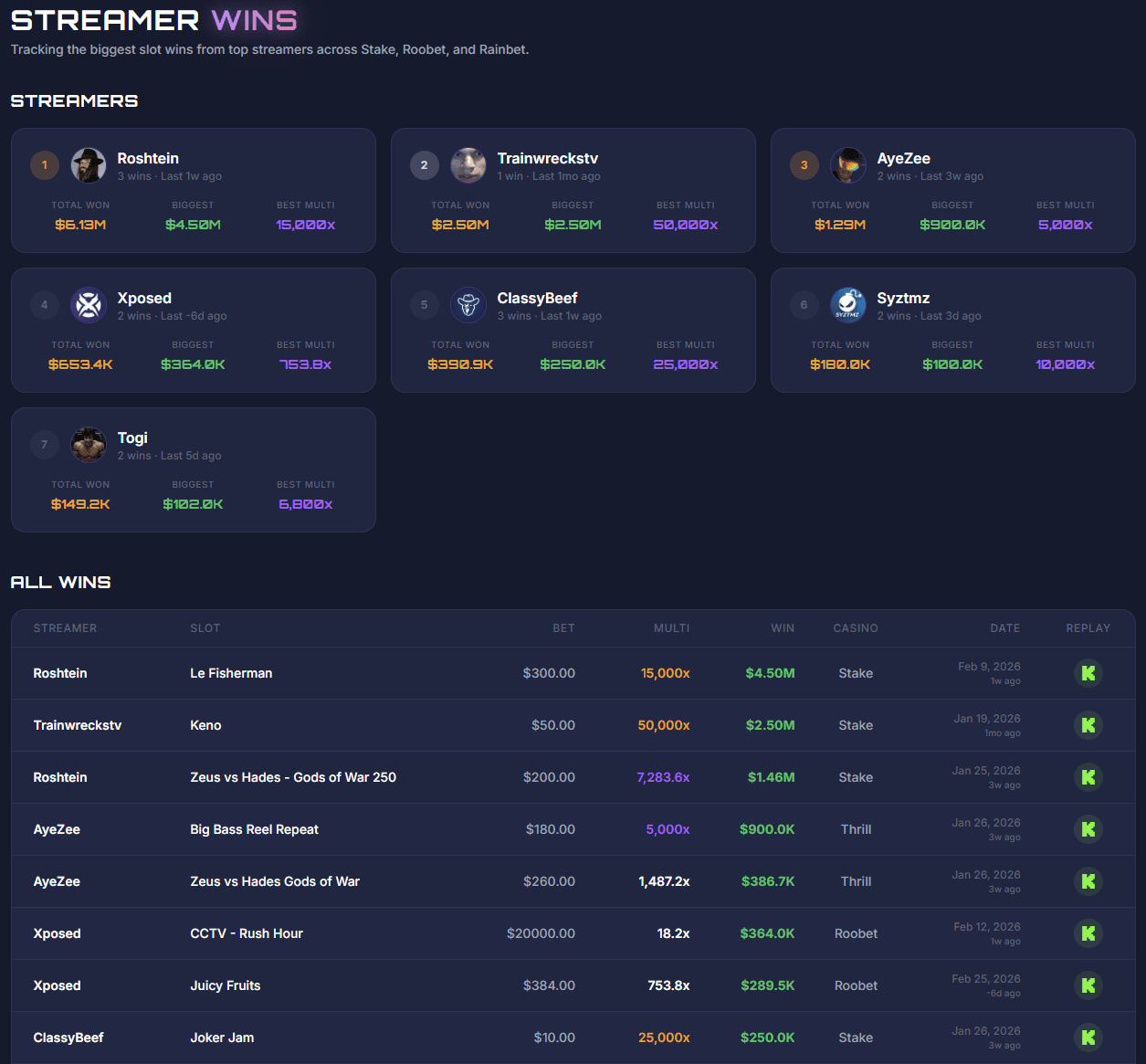Click the Togi streamer name link
The image size is (1146, 1064).
pos(132,437)
